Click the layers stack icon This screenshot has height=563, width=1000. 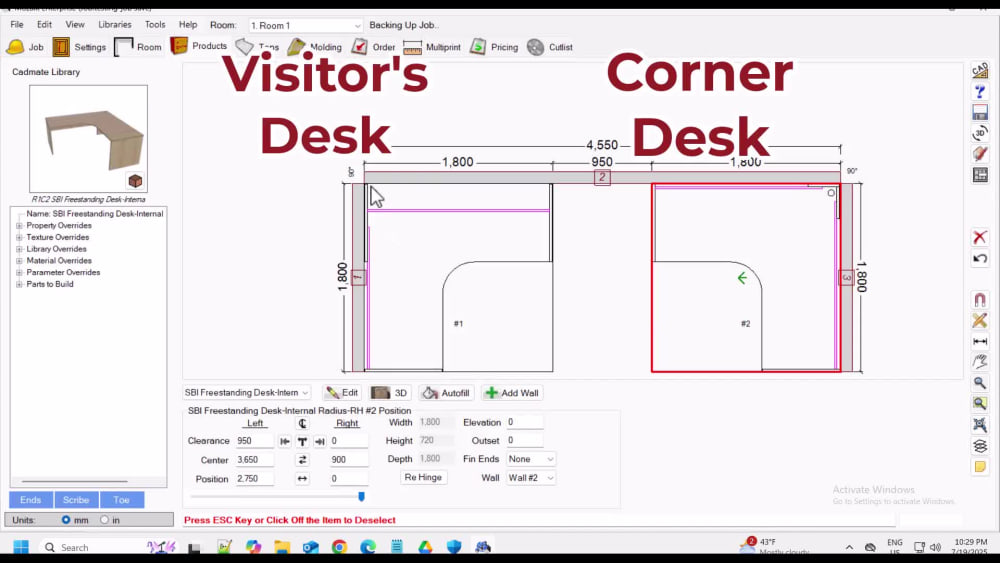980,446
